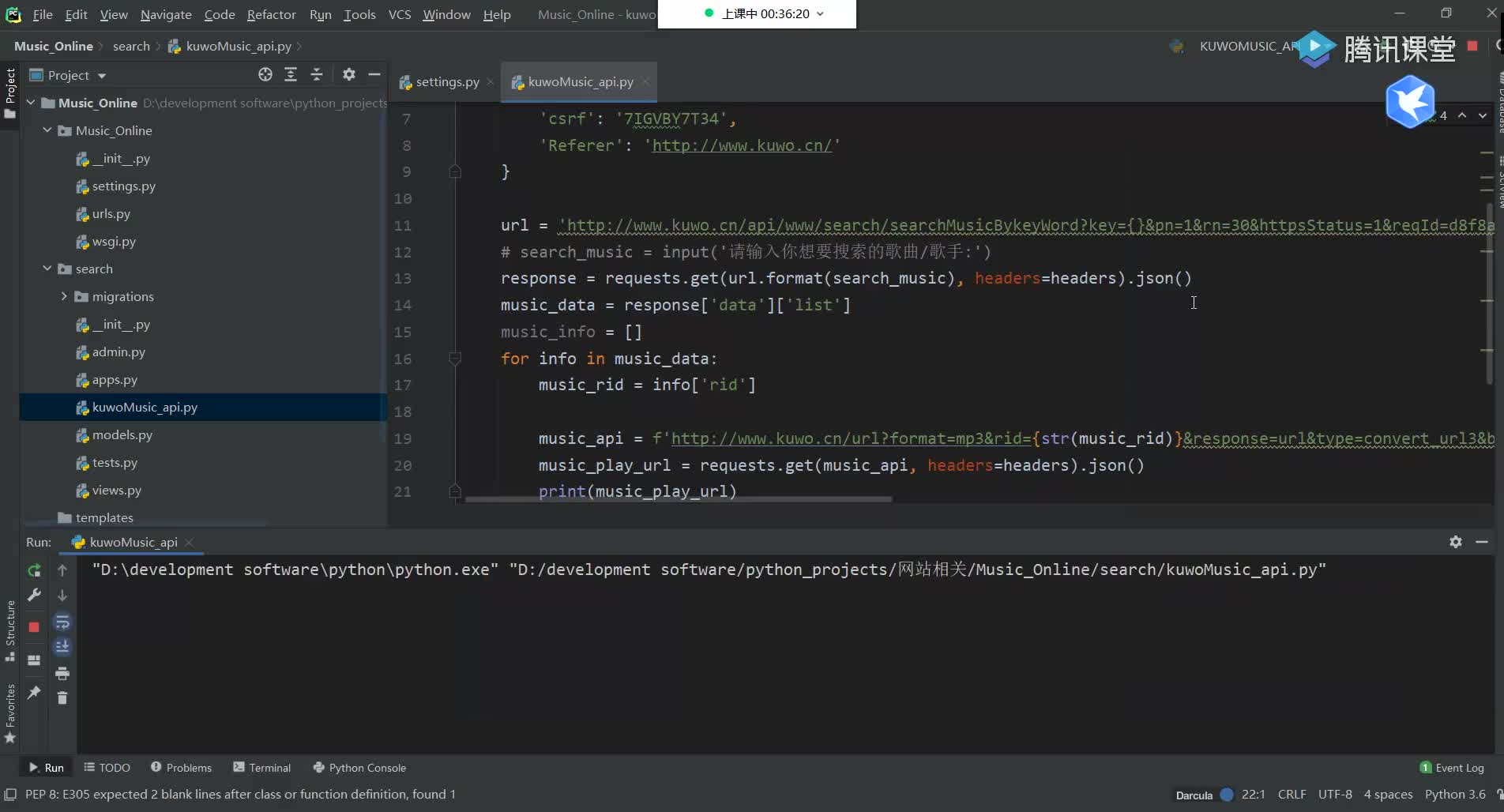
Task: Click CRLF line separator in status bar
Action: pyautogui.click(x=1292, y=795)
